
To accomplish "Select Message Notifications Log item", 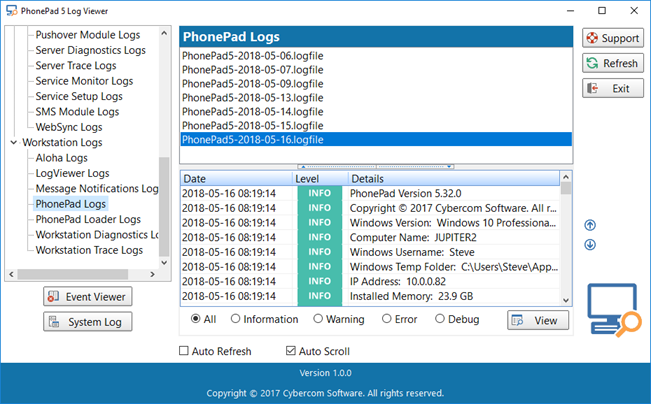I will (97, 189).
